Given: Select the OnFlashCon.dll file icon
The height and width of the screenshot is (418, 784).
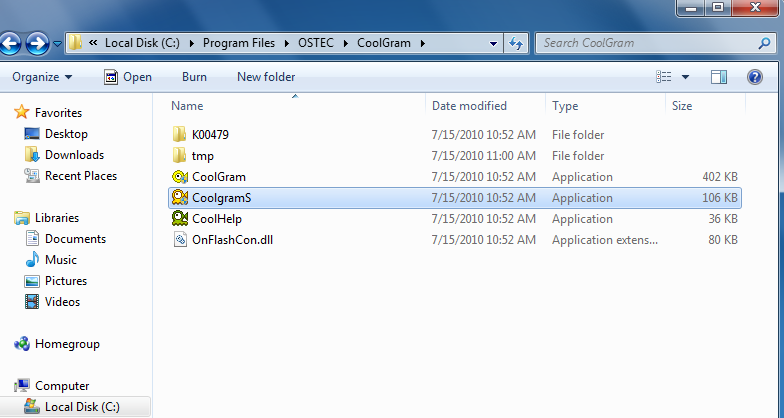Looking at the screenshot, I should click(x=180, y=240).
